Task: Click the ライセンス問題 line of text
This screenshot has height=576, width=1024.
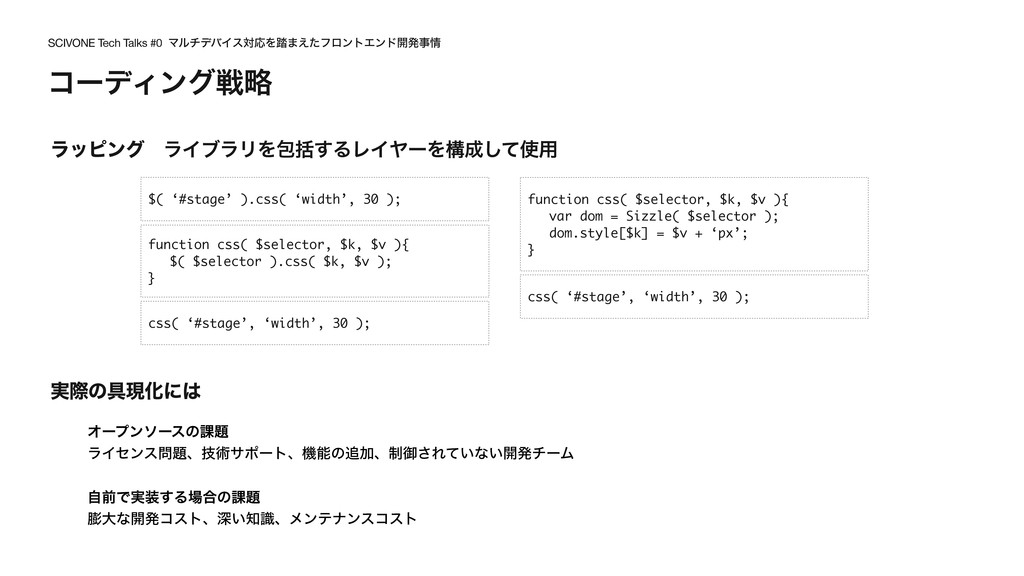Action: point(330,453)
